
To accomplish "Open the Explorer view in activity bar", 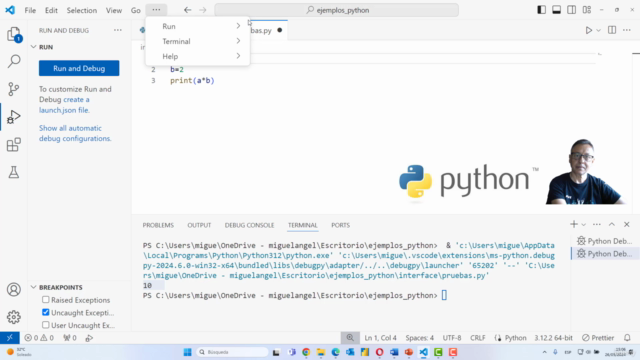I will [14, 34].
